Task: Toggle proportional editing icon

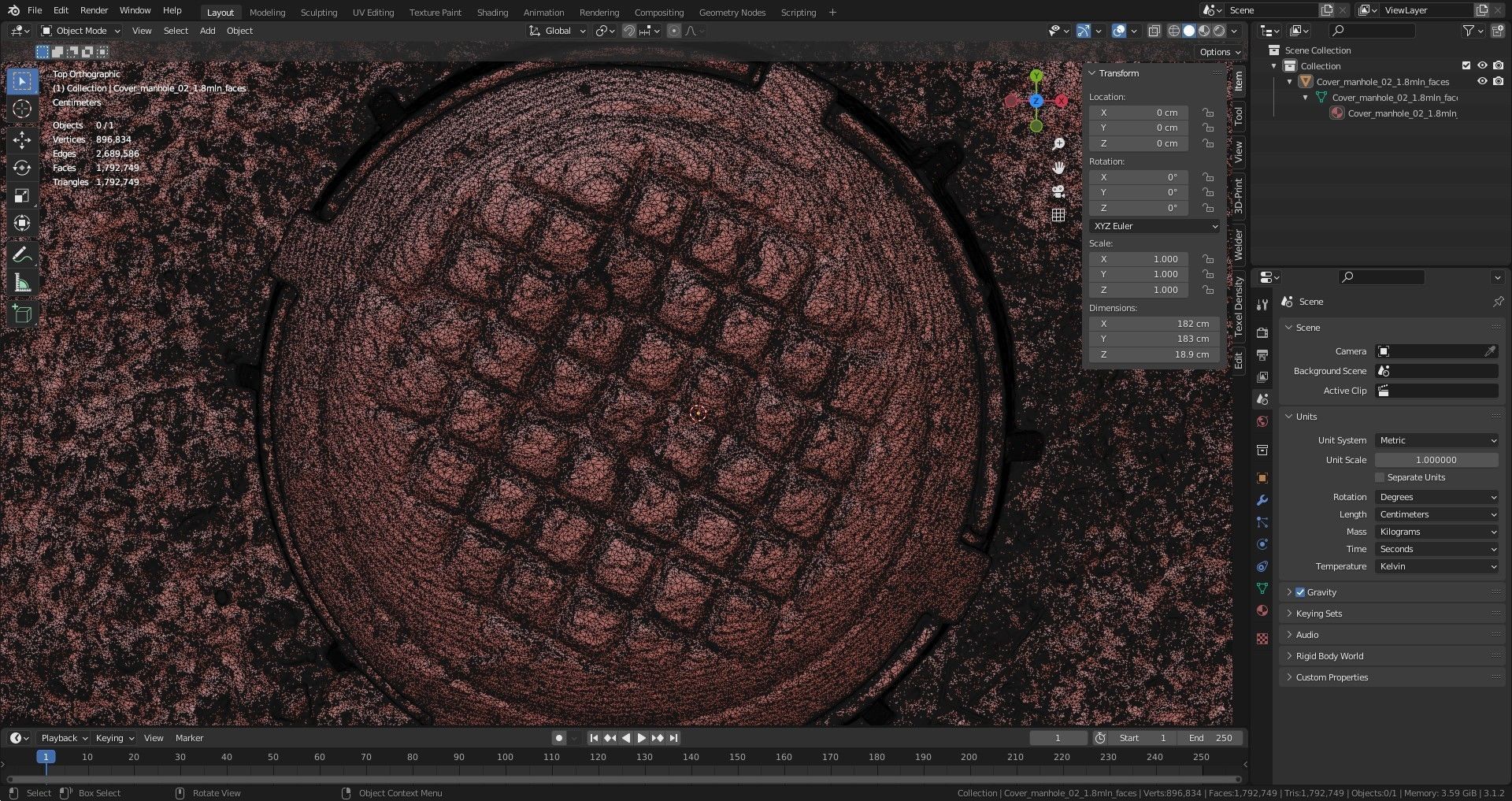Action: click(x=674, y=31)
